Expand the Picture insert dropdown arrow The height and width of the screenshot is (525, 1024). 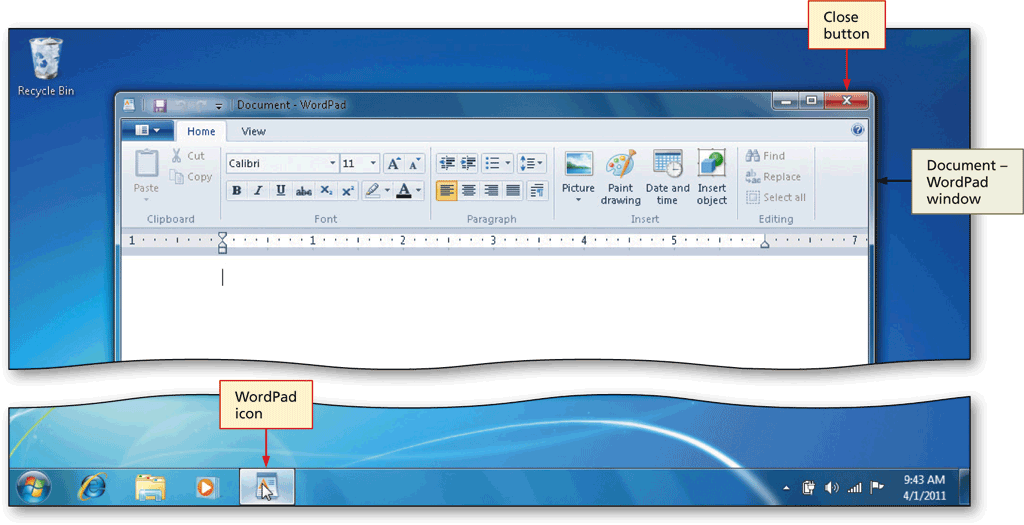tap(578, 200)
